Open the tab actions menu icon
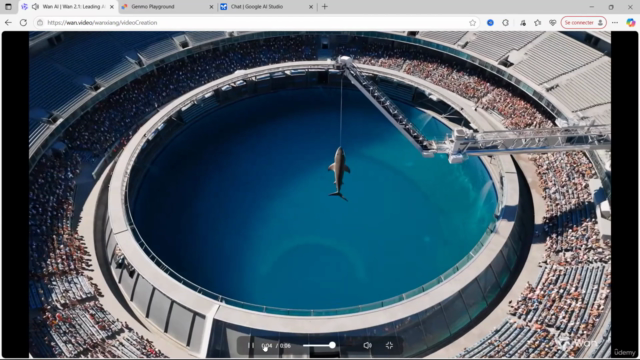This screenshot has height=360, width=640. pos(8,7)
